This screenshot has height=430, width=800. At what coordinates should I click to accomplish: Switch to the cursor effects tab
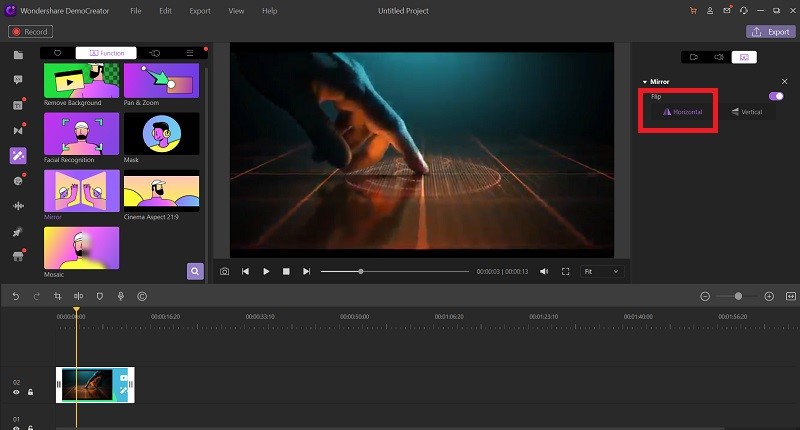[x=155, y=53]
